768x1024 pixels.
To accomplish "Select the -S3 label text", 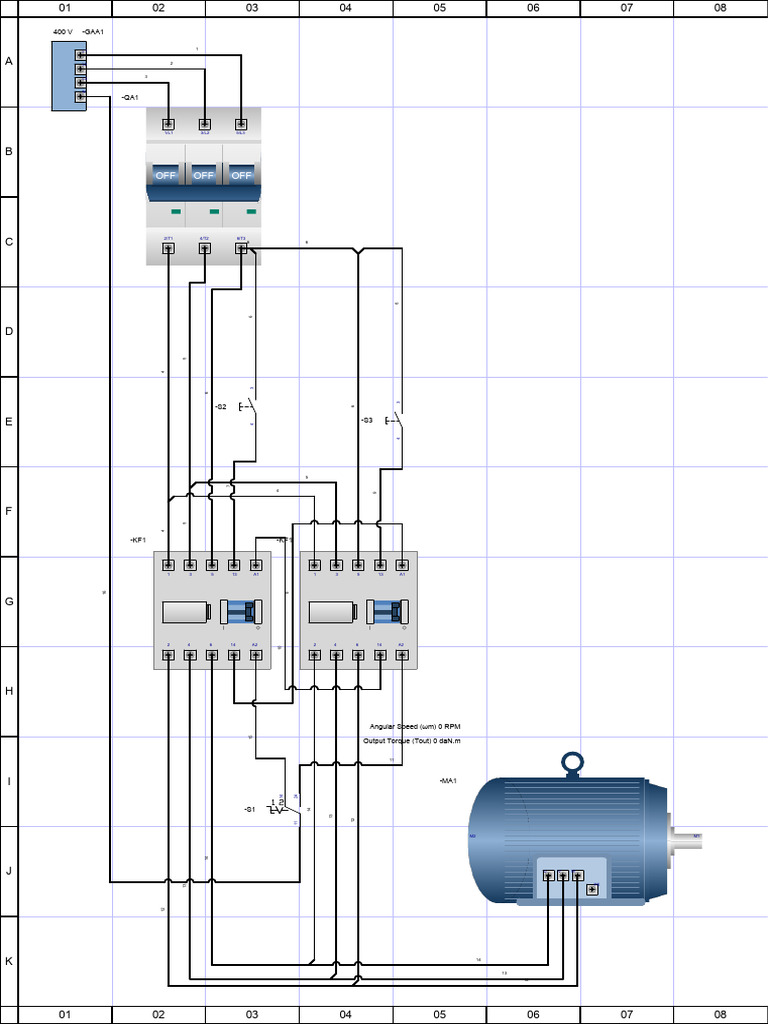I will (367, 421).
